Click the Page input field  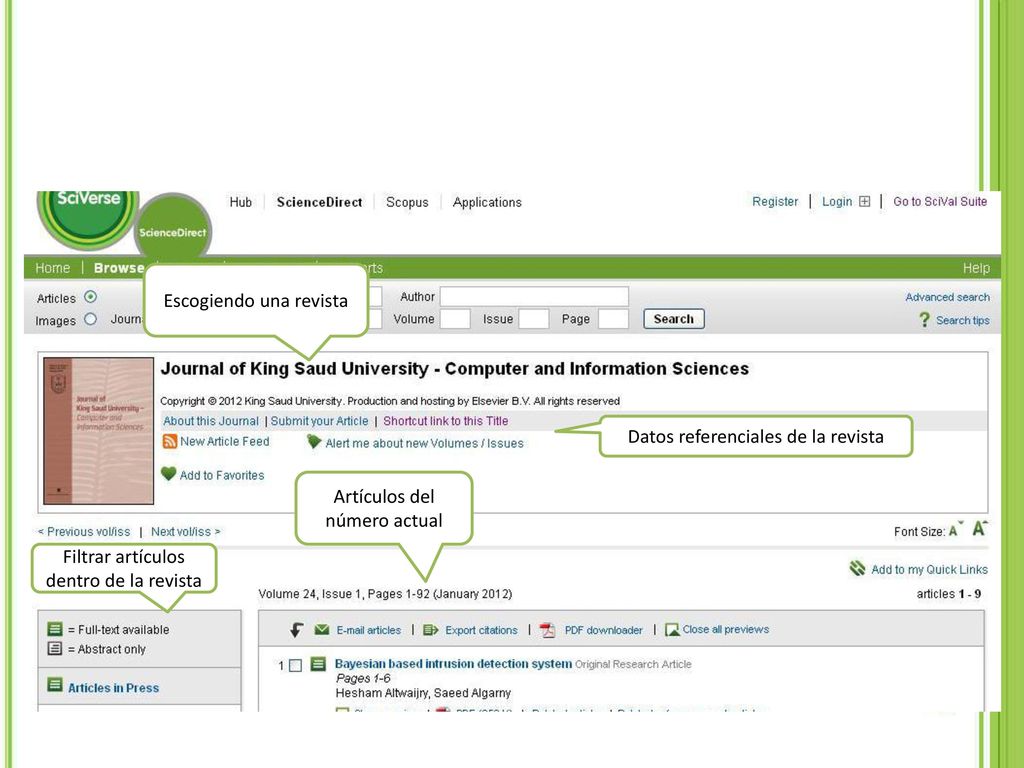tap(613, 319)
